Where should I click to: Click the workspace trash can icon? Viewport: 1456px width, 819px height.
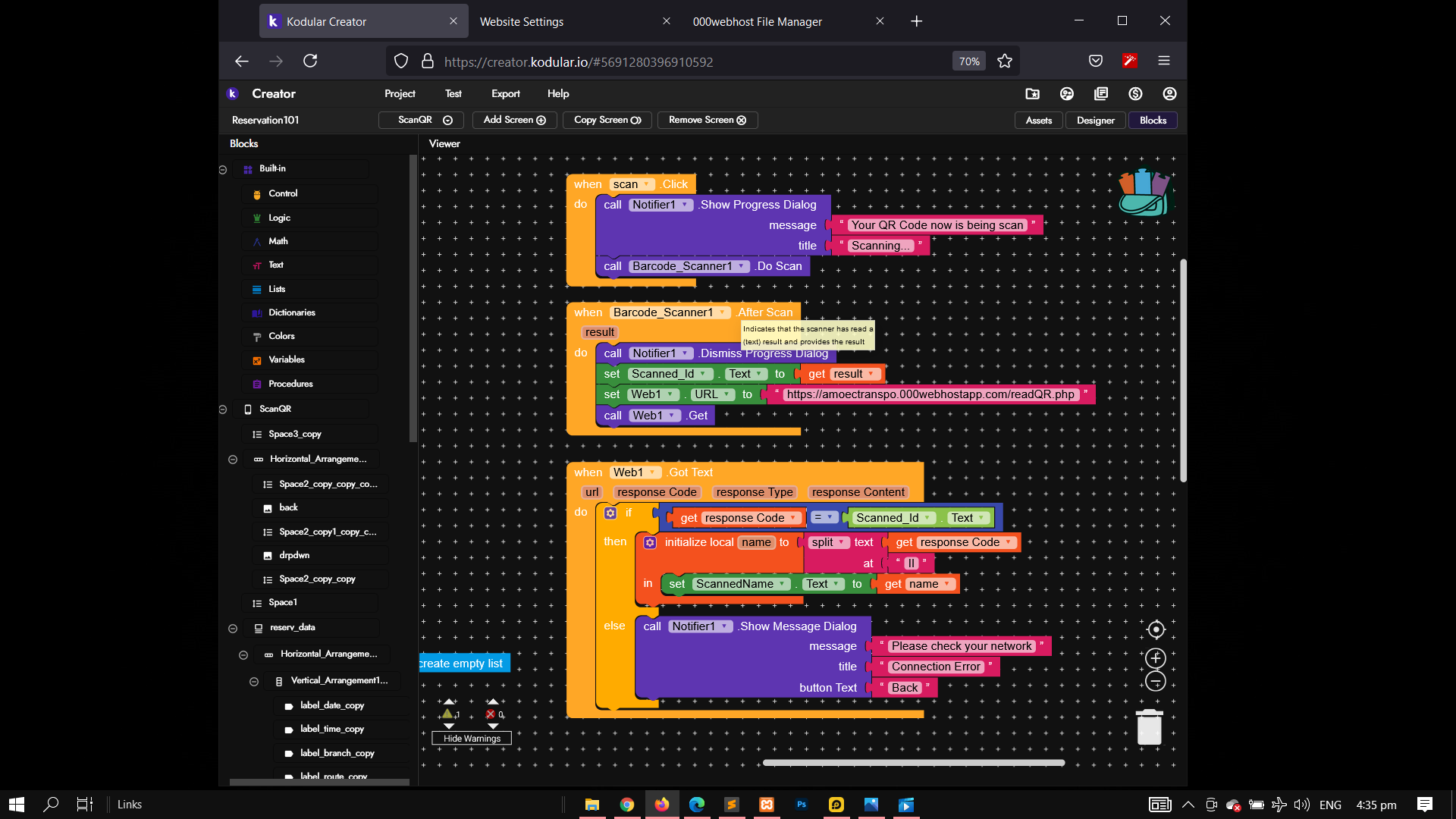[x=1149, y=728]
